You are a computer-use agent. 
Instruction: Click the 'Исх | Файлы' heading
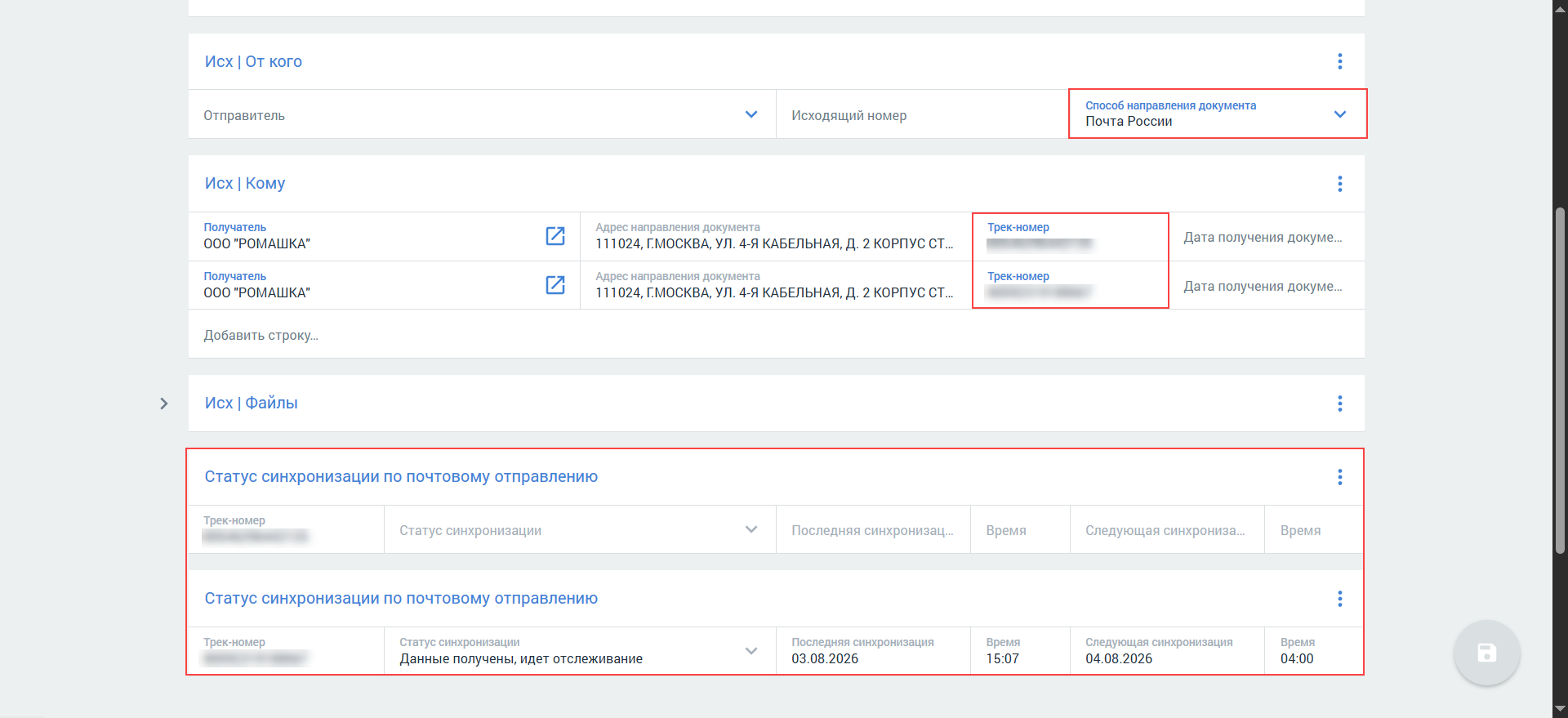click(x=251, y=404)
